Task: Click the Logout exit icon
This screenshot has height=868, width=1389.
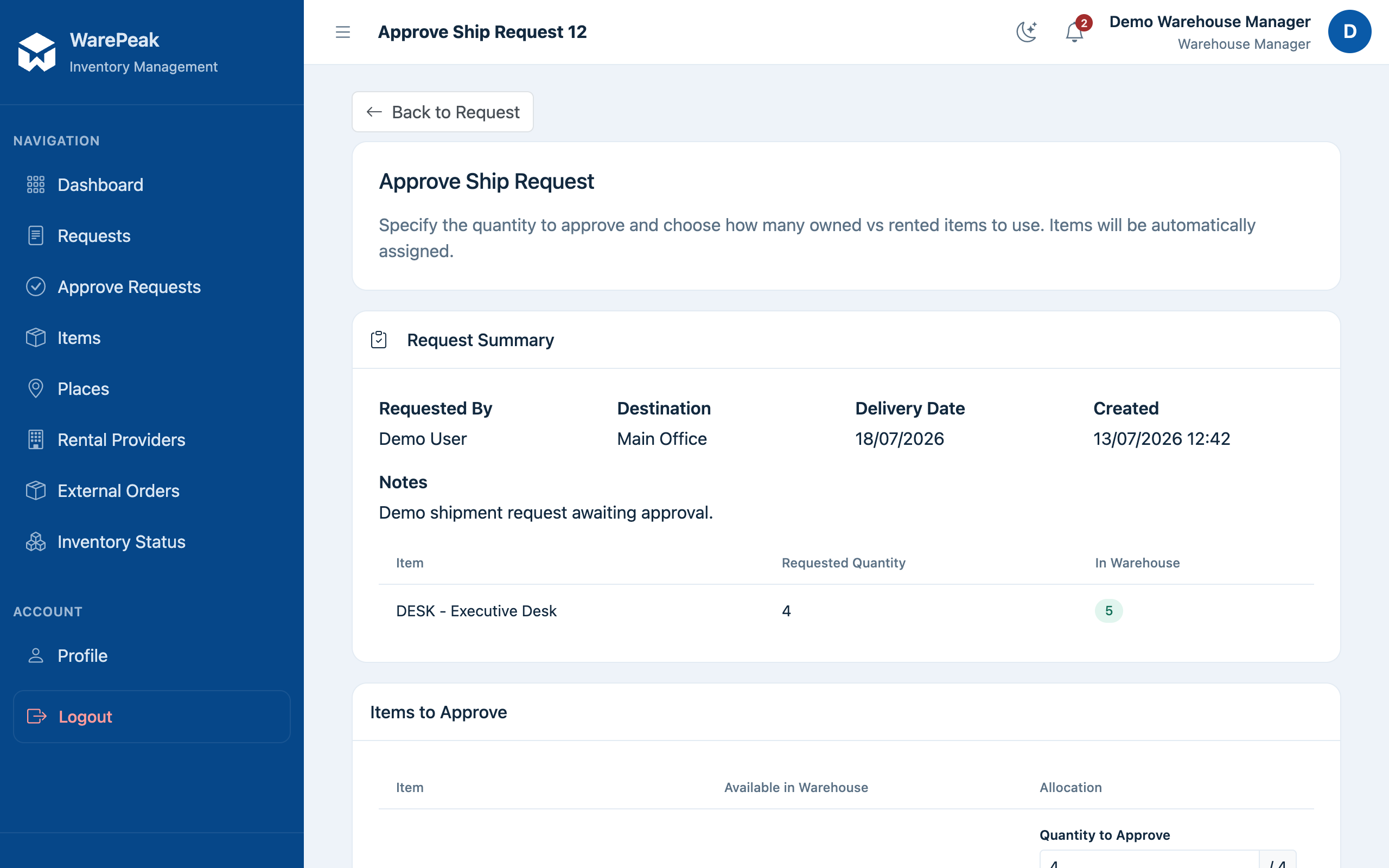Action: coord(37,717)
